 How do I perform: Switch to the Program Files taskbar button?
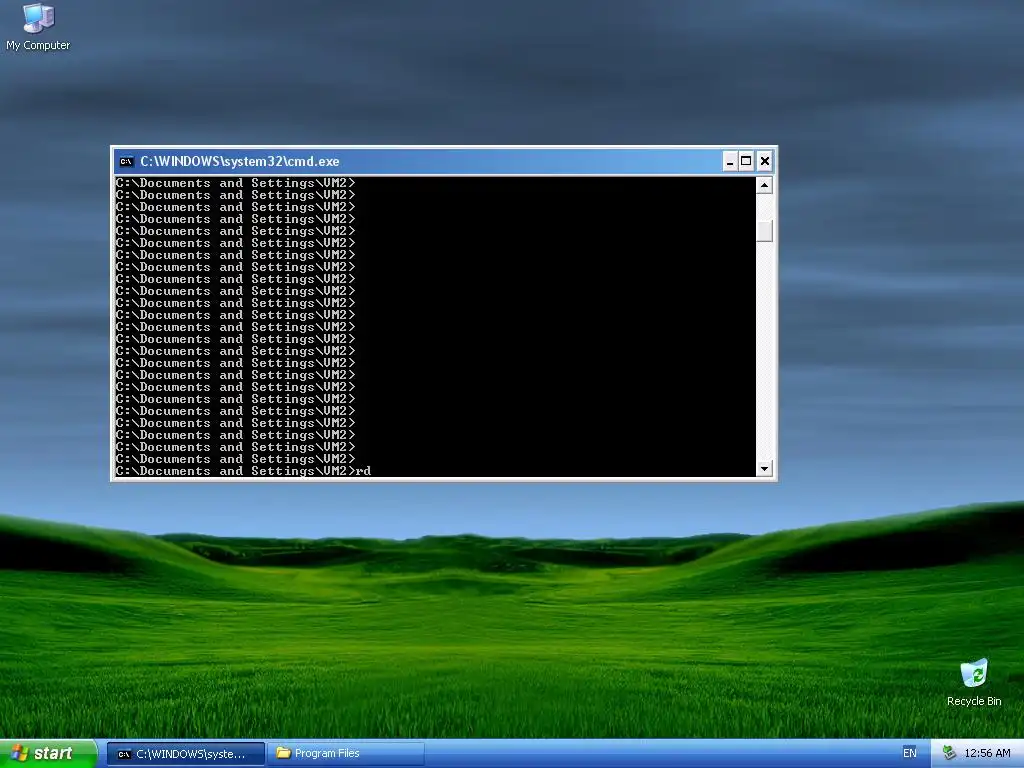click(345, 754)
